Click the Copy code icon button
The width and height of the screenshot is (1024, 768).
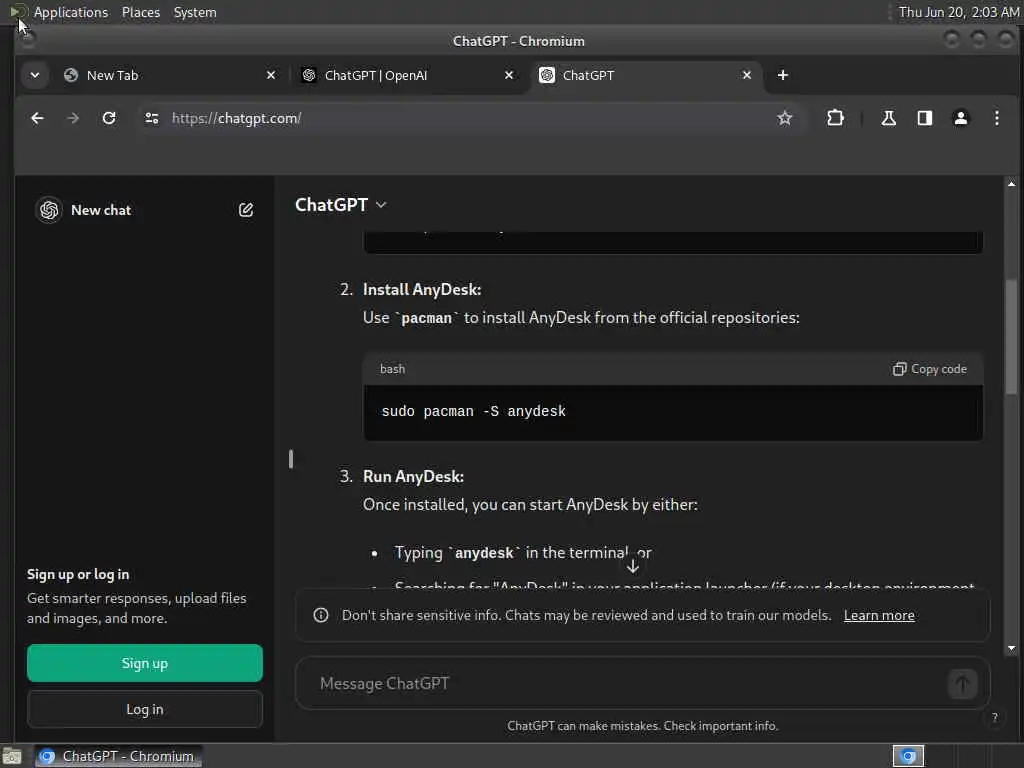coord(929,369)
